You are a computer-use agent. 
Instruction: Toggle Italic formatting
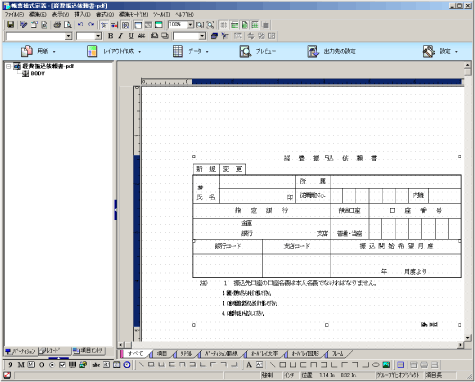point(121,36)
